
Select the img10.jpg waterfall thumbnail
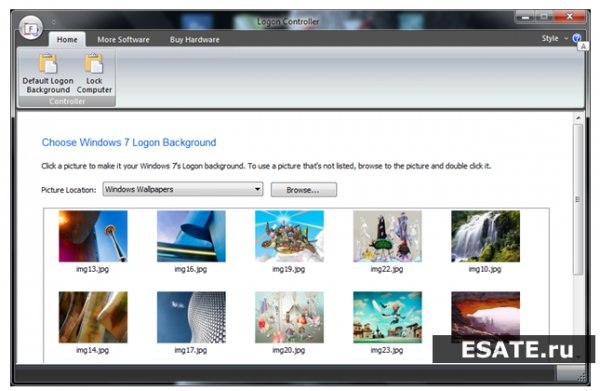click(485, 236)
